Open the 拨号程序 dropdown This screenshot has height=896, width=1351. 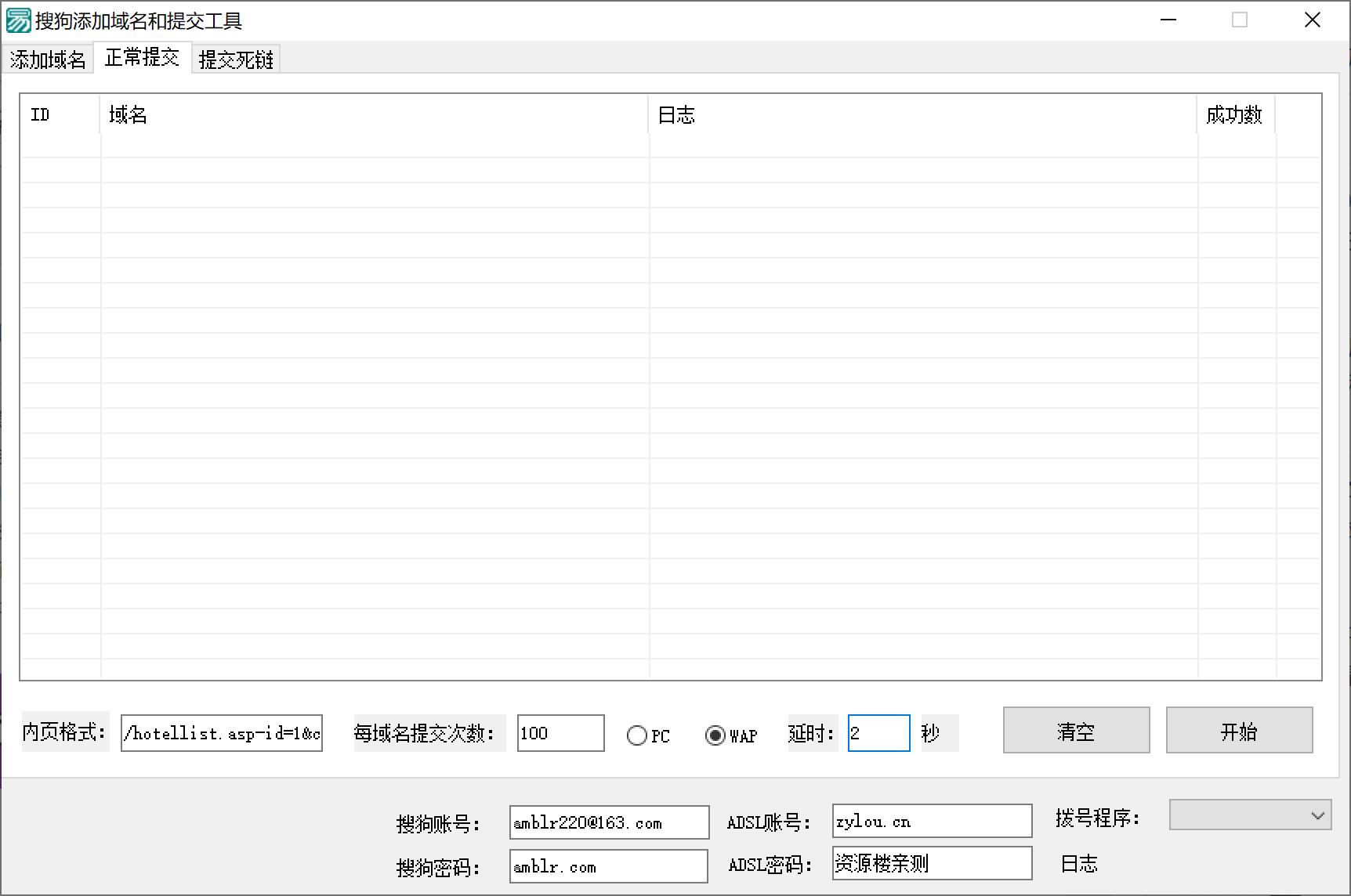pos(1249,815)
